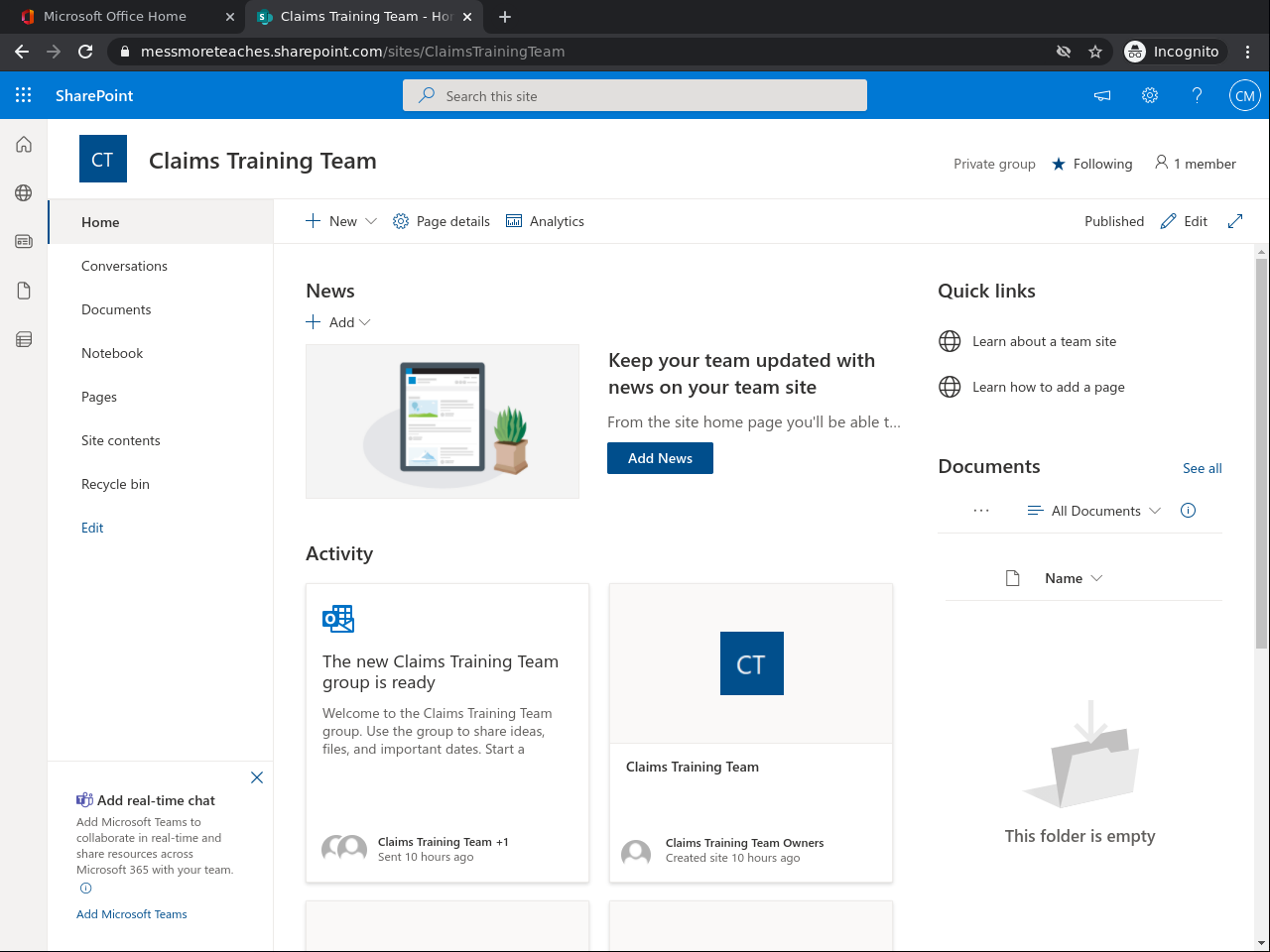Open the Help question mark icon

pos(1197,95)
